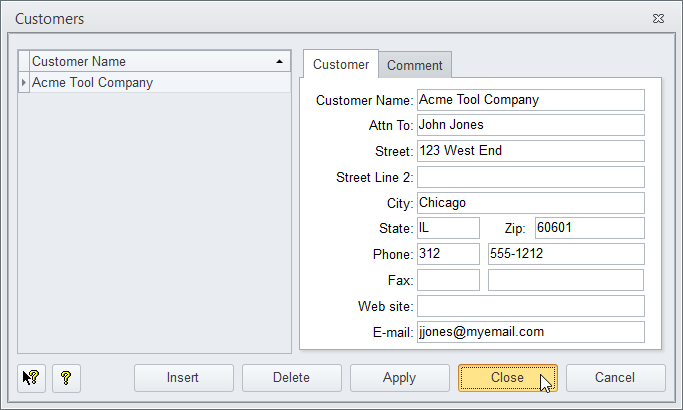Viewport: 683px width, 410px height.
Task: Click the empty Web site field
Action: click(530, 306)
